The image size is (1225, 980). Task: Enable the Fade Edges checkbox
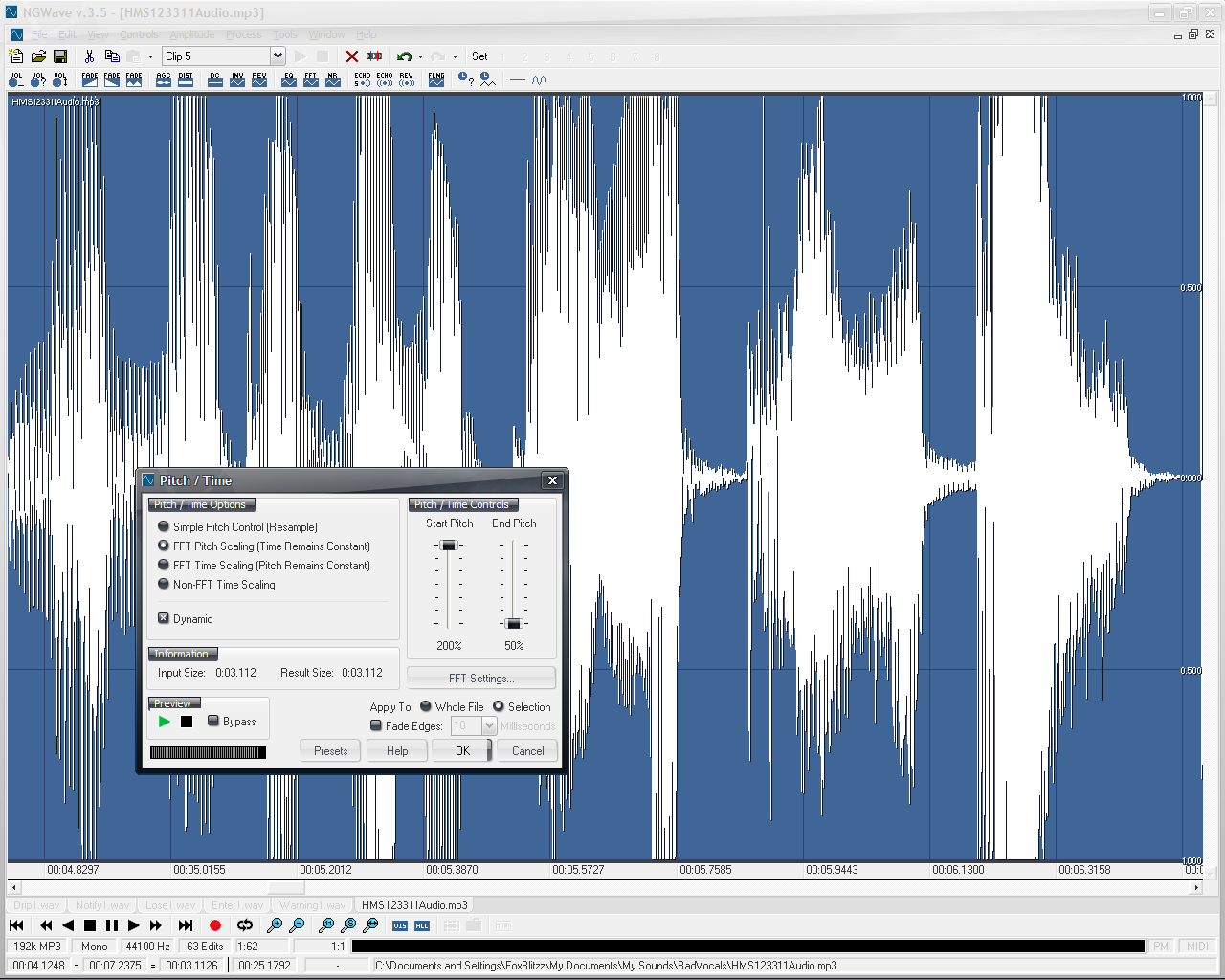pos(376,725)
